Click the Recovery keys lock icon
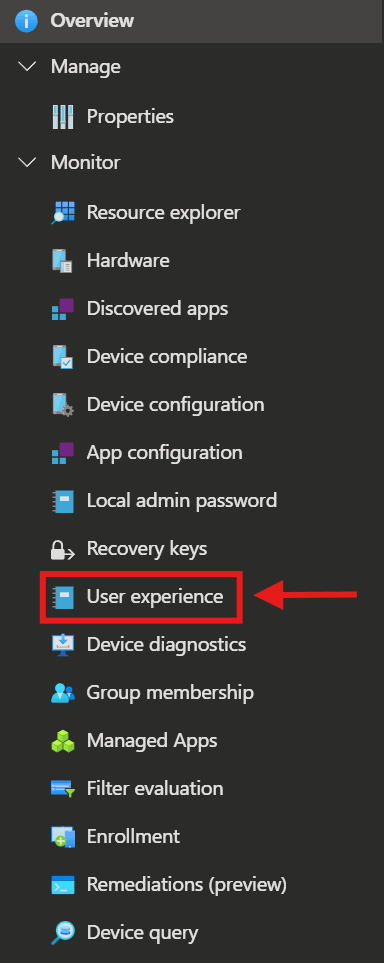 (63, 548)
